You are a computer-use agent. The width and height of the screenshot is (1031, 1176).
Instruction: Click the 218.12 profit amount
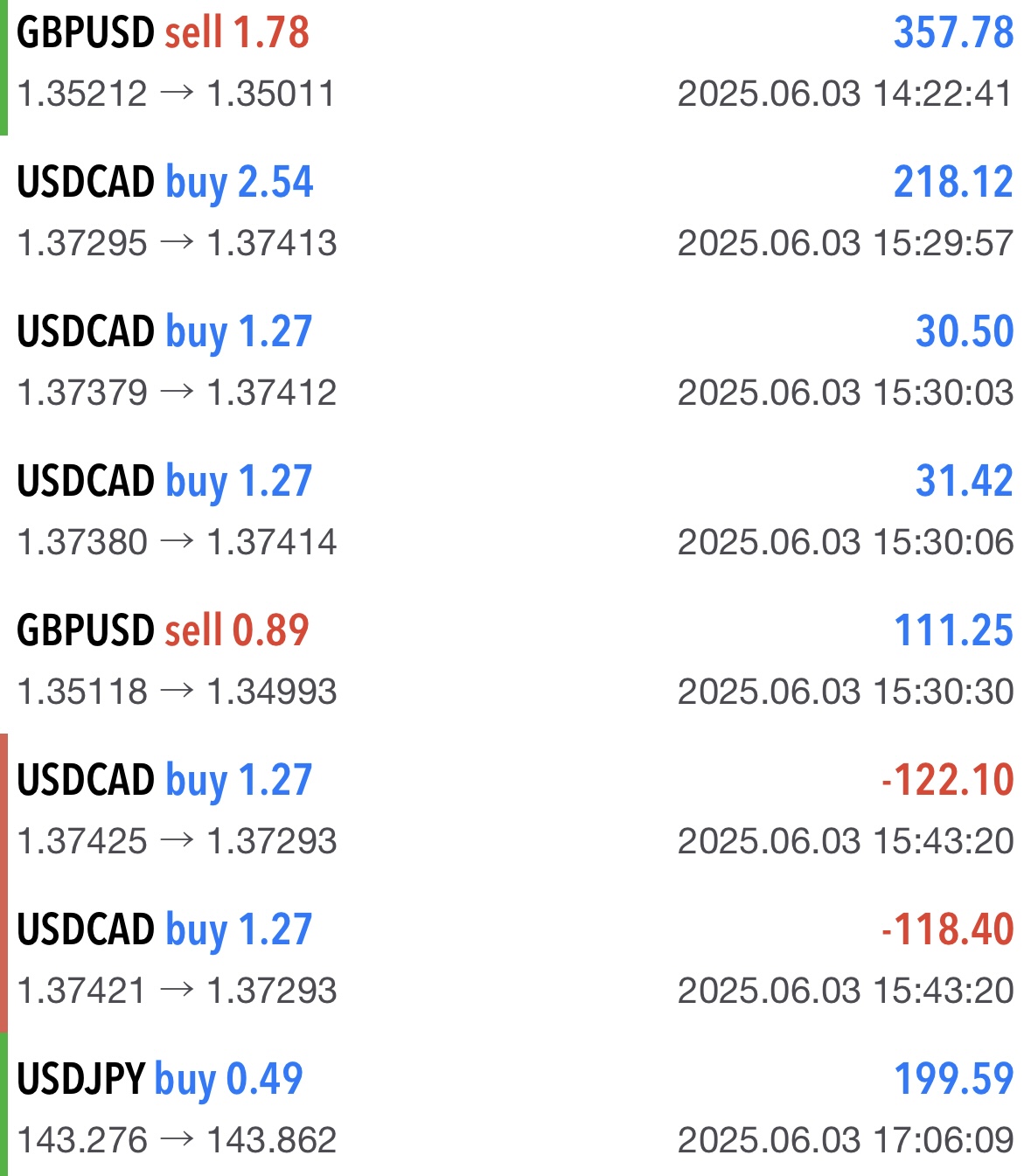[953, 182]
